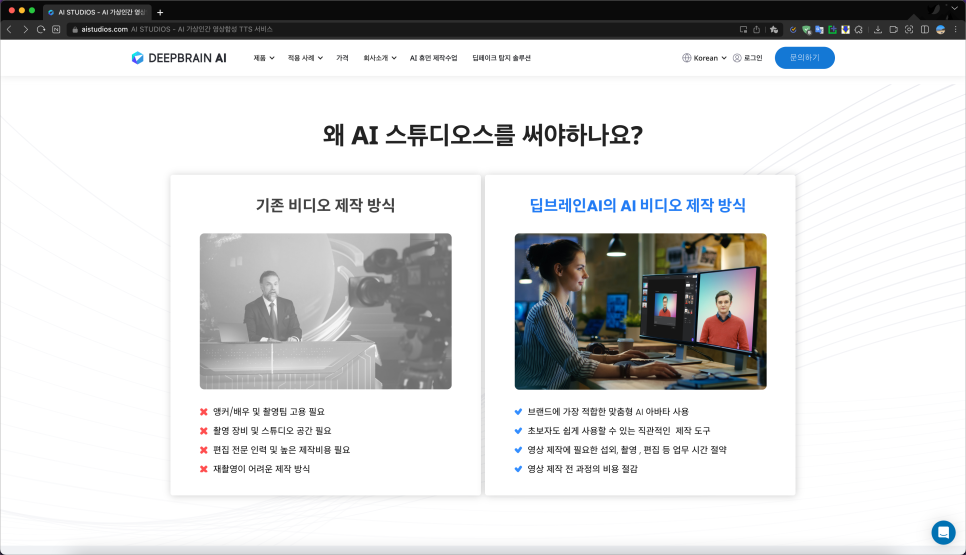Click the text 재촬영이 어려운 제작 방식
Screen dimensions: 966x555
[x=261, y=469]
